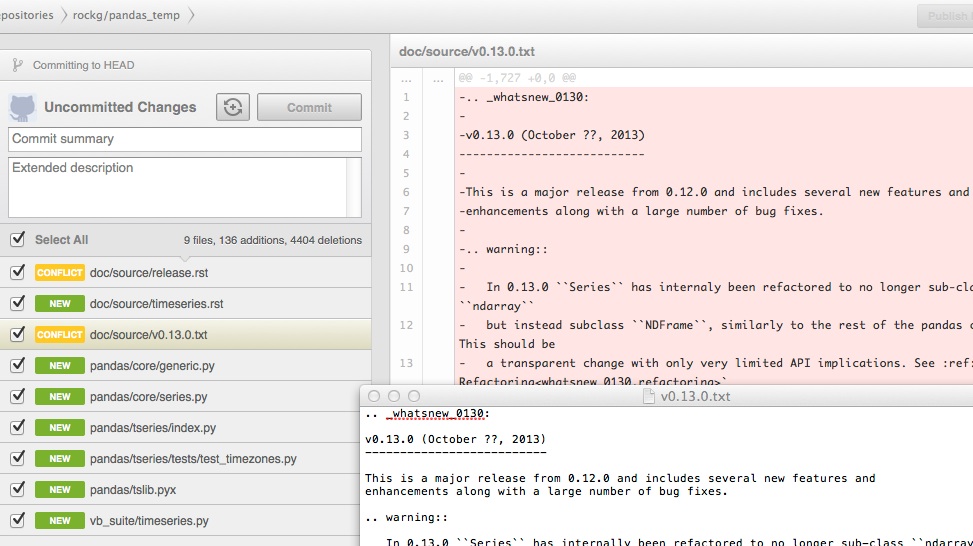The height and width of the screenshot is (546, 973).
Task: Click CONFLICT badge for doc/source/release.rst
Action: (x=60, y=272)
